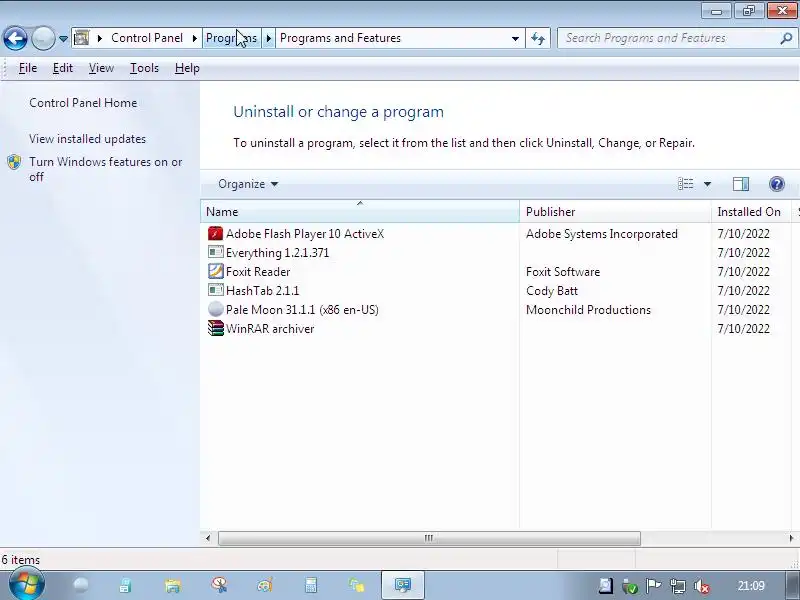Toggle the preview pane icon
The image size is (800, 600).
(x=741, y=184)
